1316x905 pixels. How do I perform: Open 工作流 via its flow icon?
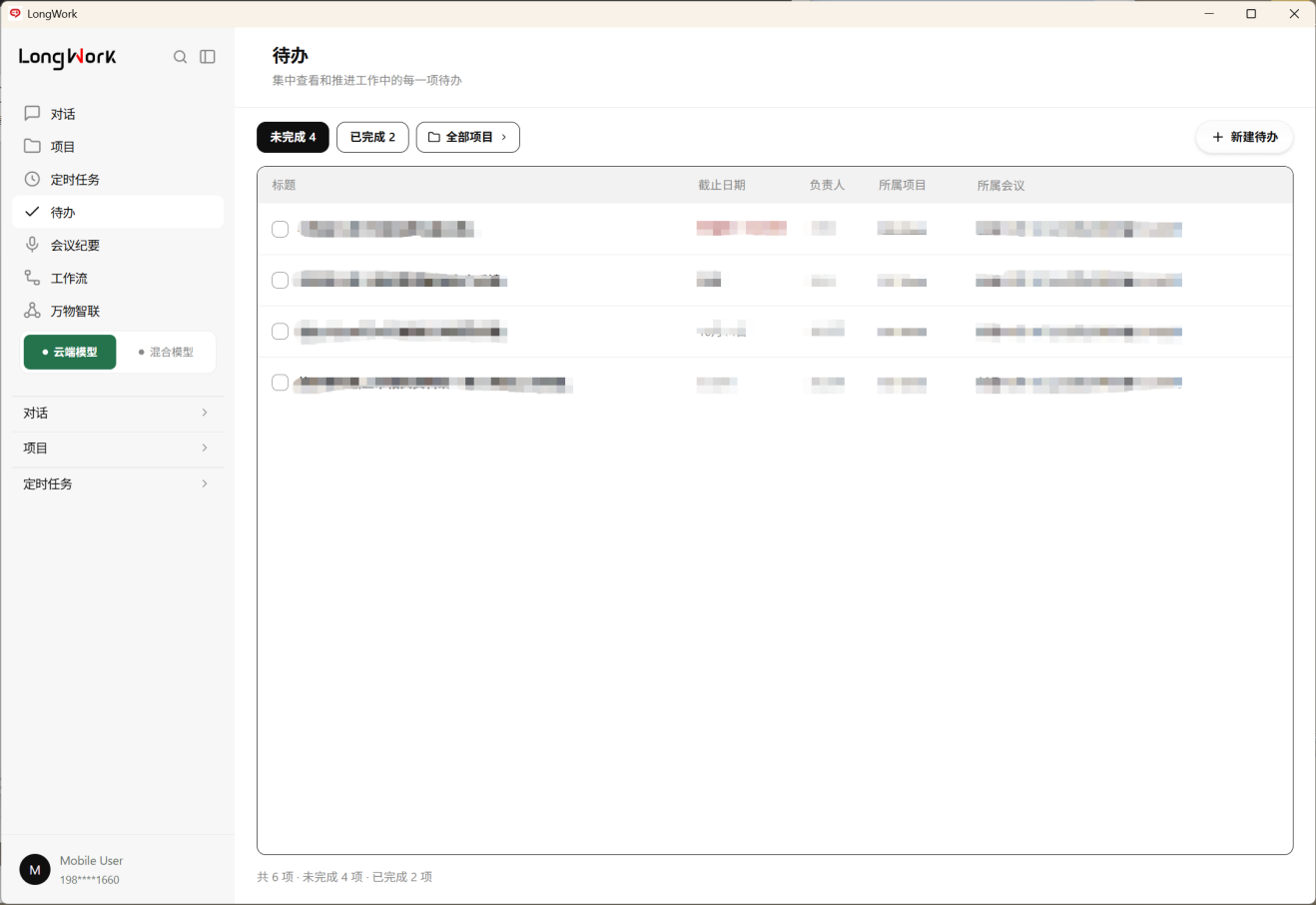click(32, 278)
